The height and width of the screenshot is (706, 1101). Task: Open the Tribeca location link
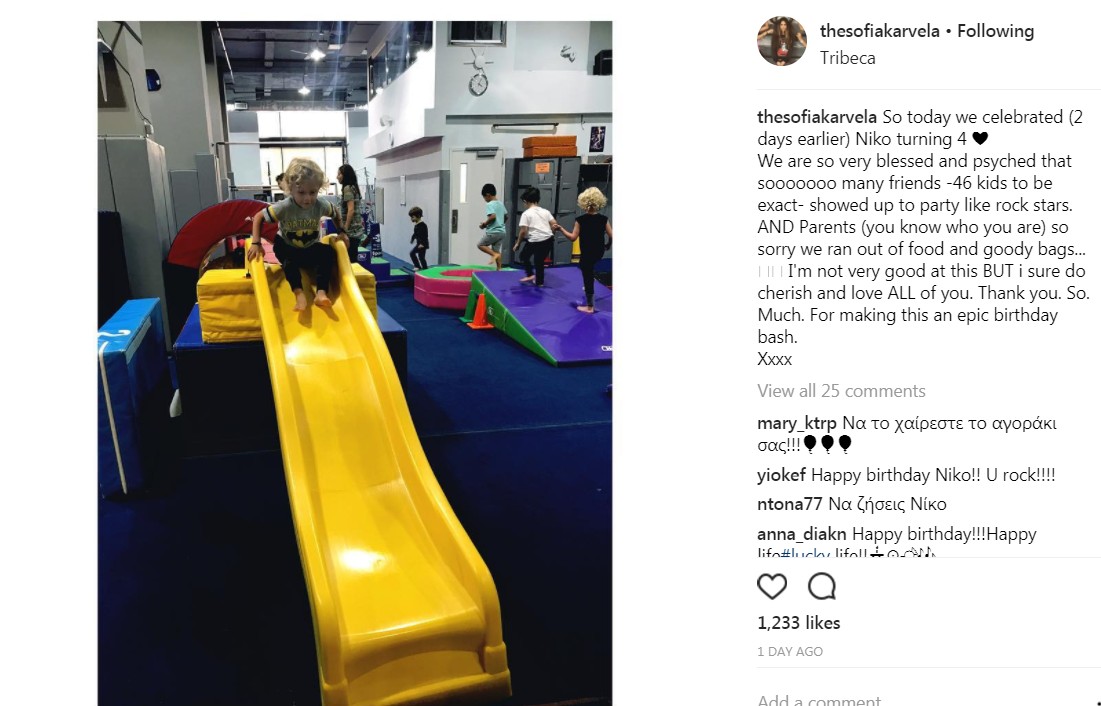click(x=848, y=58)
